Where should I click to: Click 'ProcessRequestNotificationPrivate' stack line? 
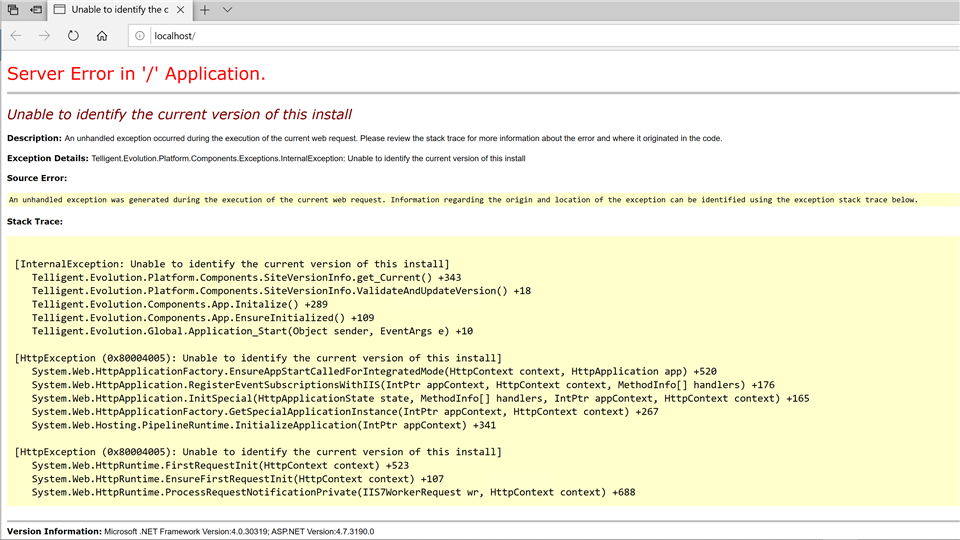coord(333,492)
